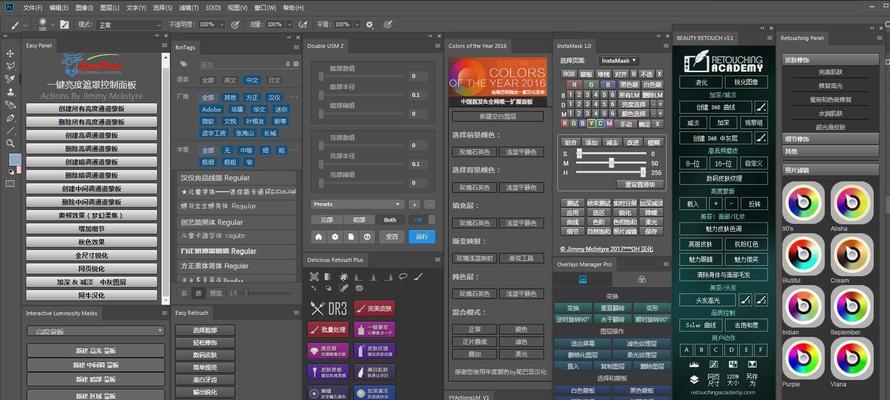Open the flow percentage dropdown arrow
This screenshot has width=890, height=400.
click(287, 25)
